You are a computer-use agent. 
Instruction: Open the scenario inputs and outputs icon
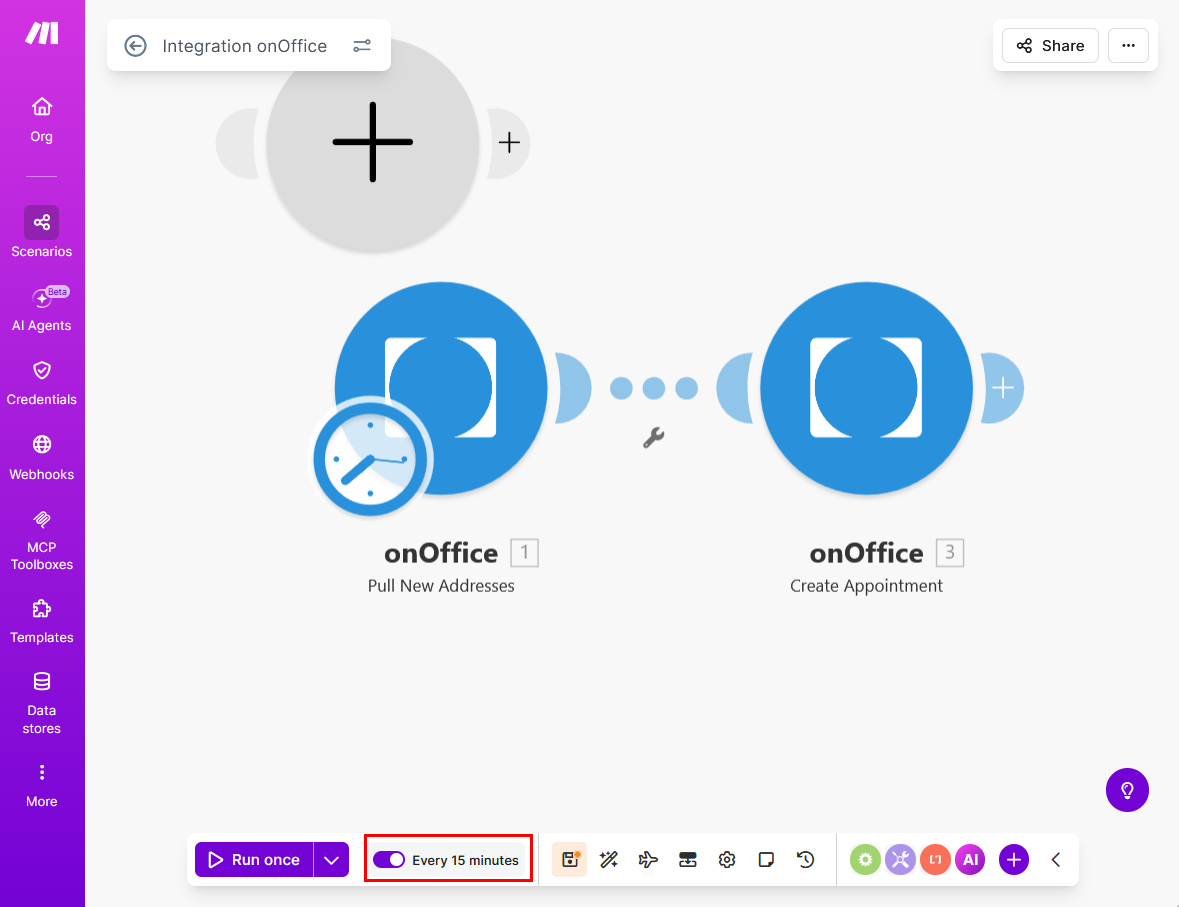click(687, 860)
